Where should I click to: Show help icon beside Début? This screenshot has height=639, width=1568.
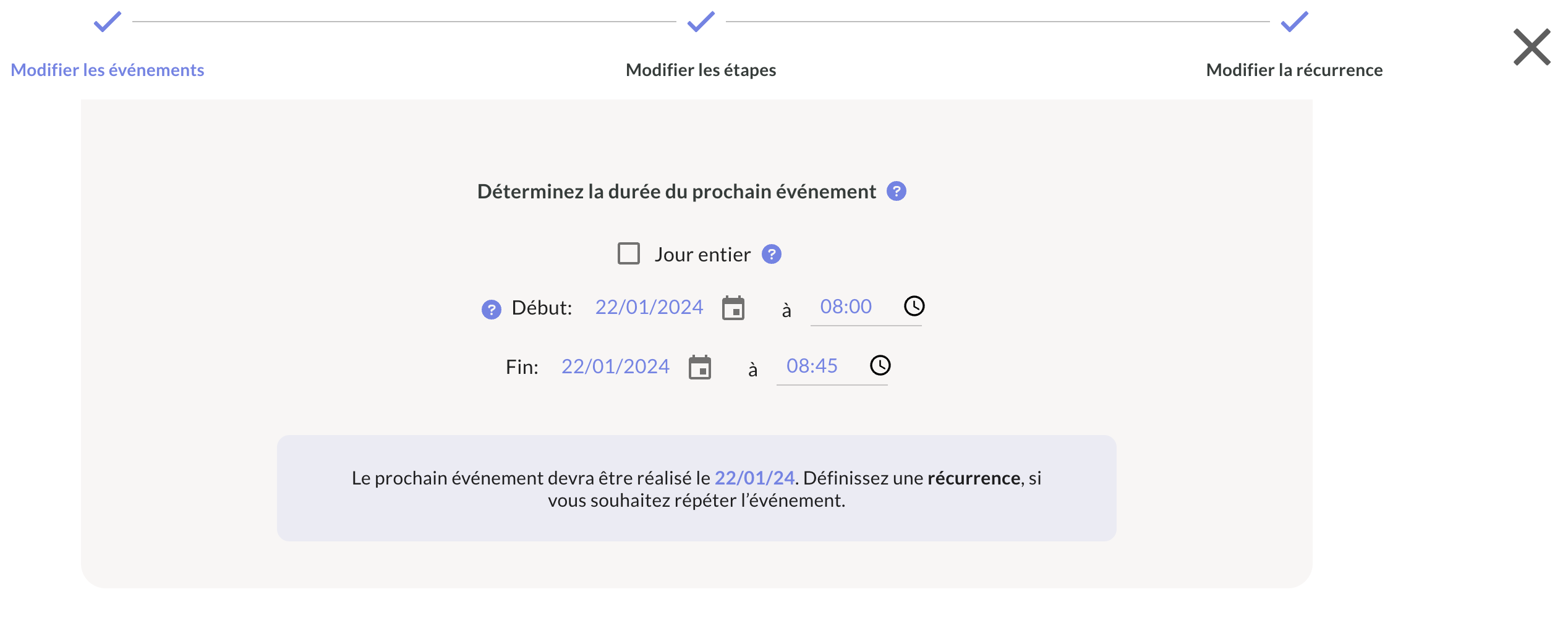coord(491,309)
